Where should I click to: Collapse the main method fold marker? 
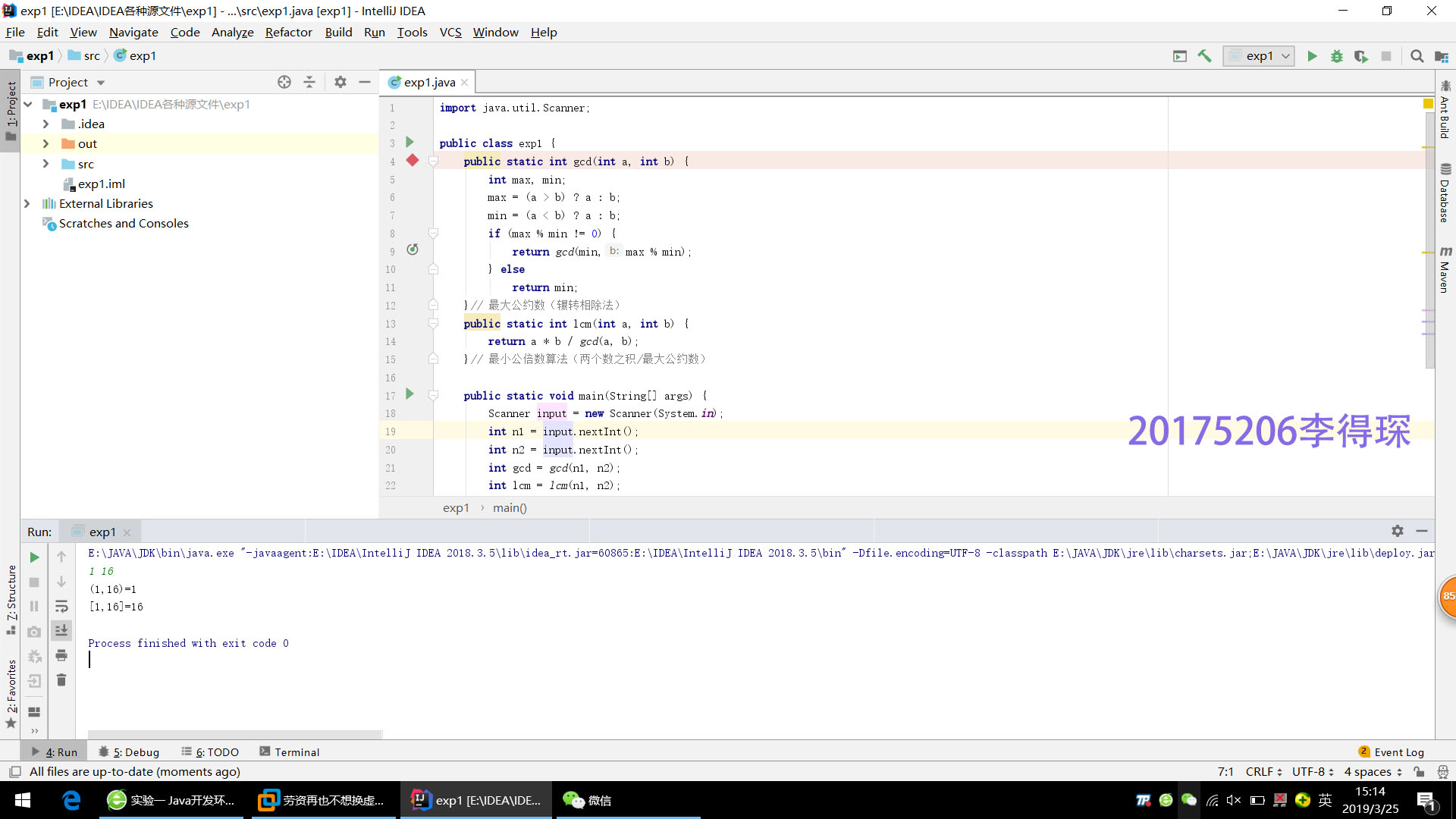(x=434, y=396)
